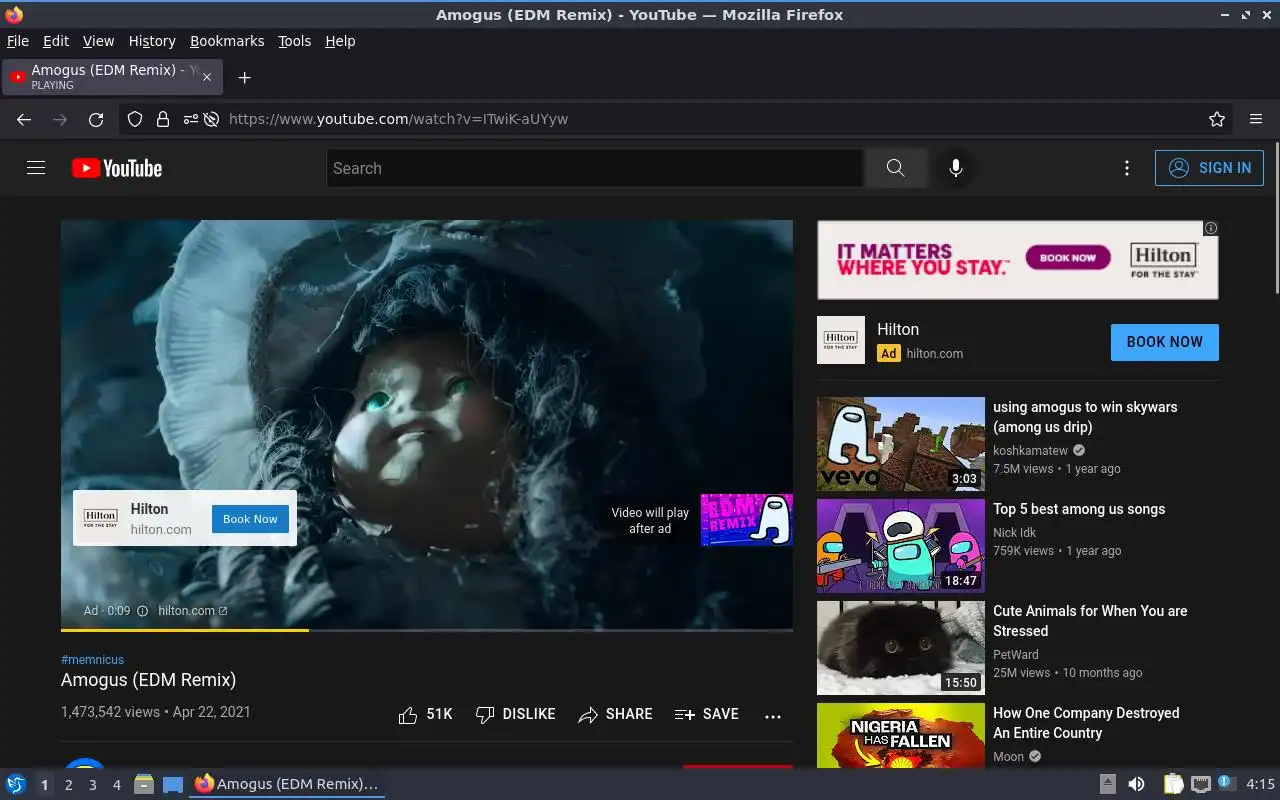
Task: Click the SIGN IN button
Action: click(1209, 168)
